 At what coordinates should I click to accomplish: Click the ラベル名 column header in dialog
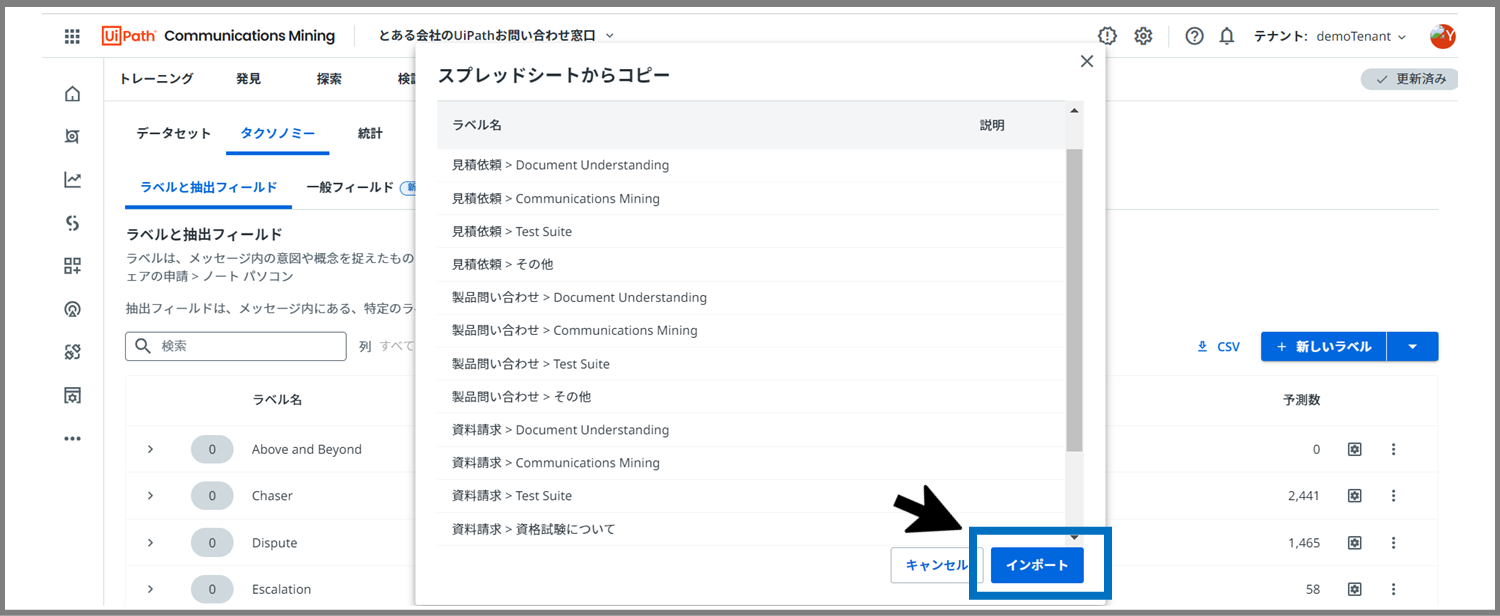click(477, 125)
